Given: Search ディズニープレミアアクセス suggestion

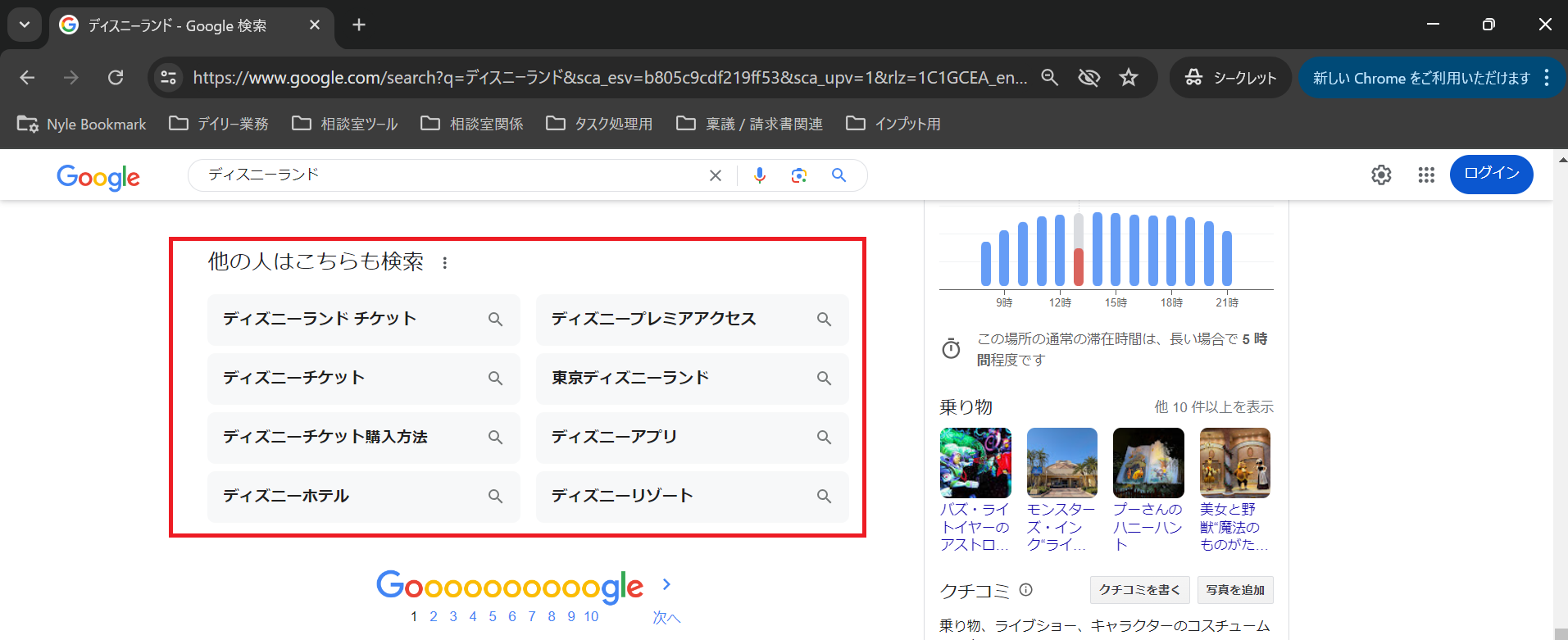Looking at the screenshot, I should pyautogui.click(x=693, y=320).
